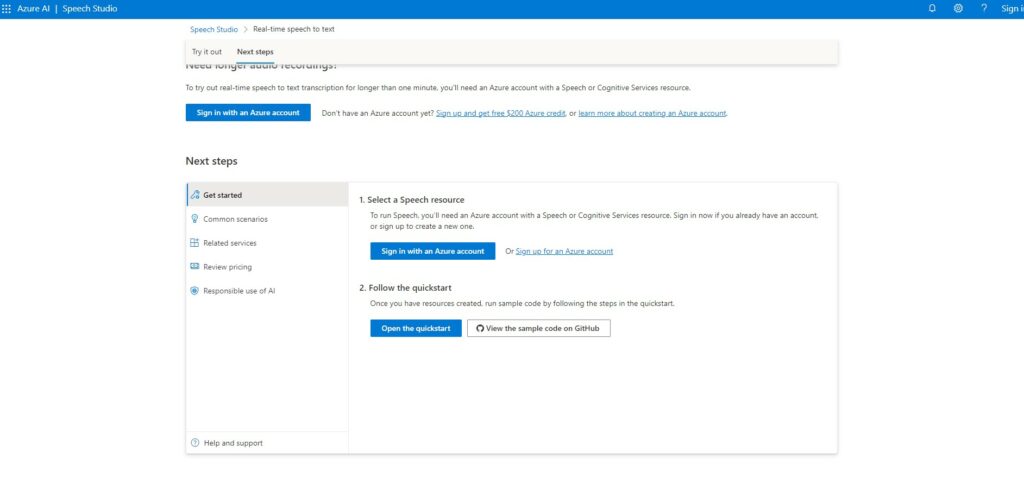The image size is (1024, 501).
Task: Switch to the Try it out tab
Action: coord(206,52)
